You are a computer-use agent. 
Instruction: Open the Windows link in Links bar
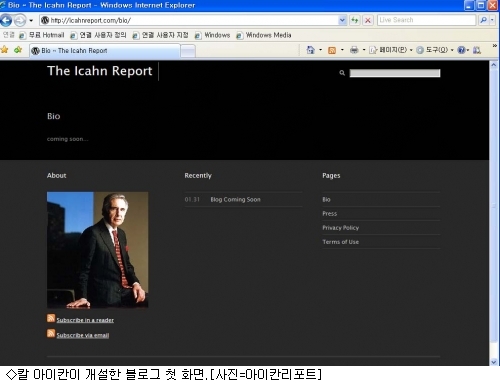tap(212, 35)
